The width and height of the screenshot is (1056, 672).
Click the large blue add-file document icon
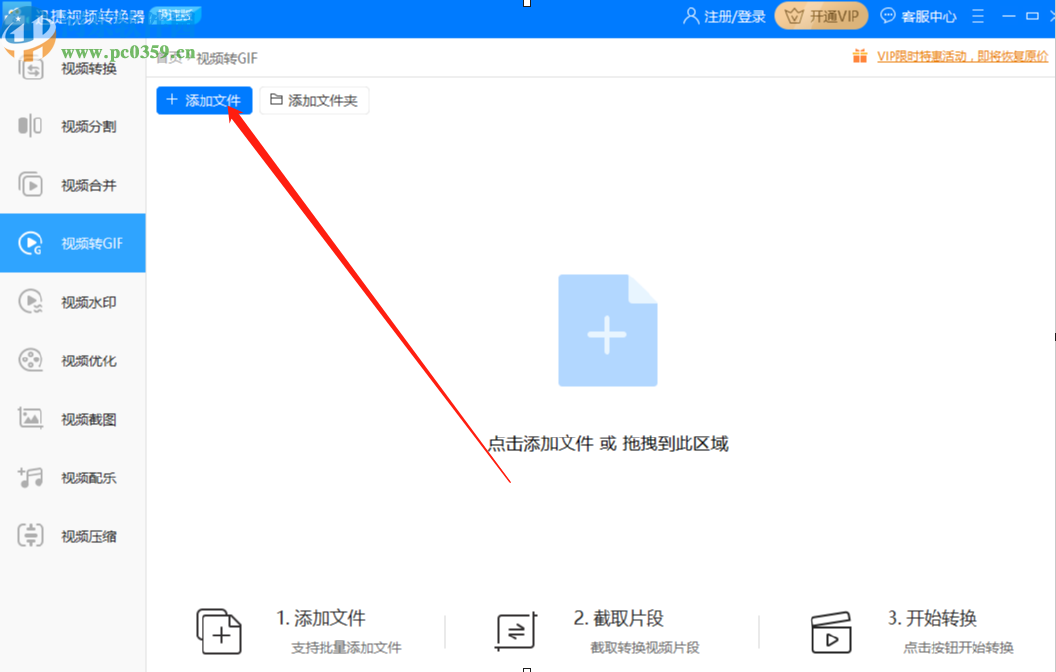607,330
